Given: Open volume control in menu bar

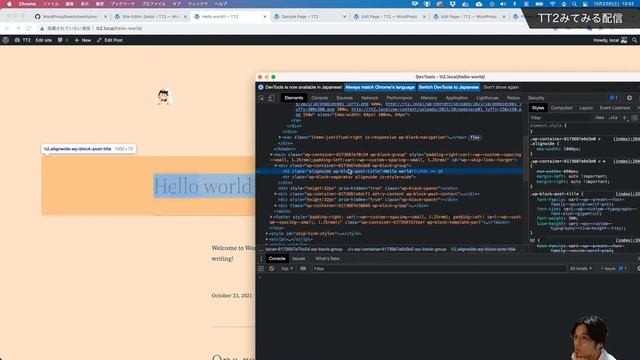Looking at the screenshot, I should pyautogui.click(x=503, y=4).
